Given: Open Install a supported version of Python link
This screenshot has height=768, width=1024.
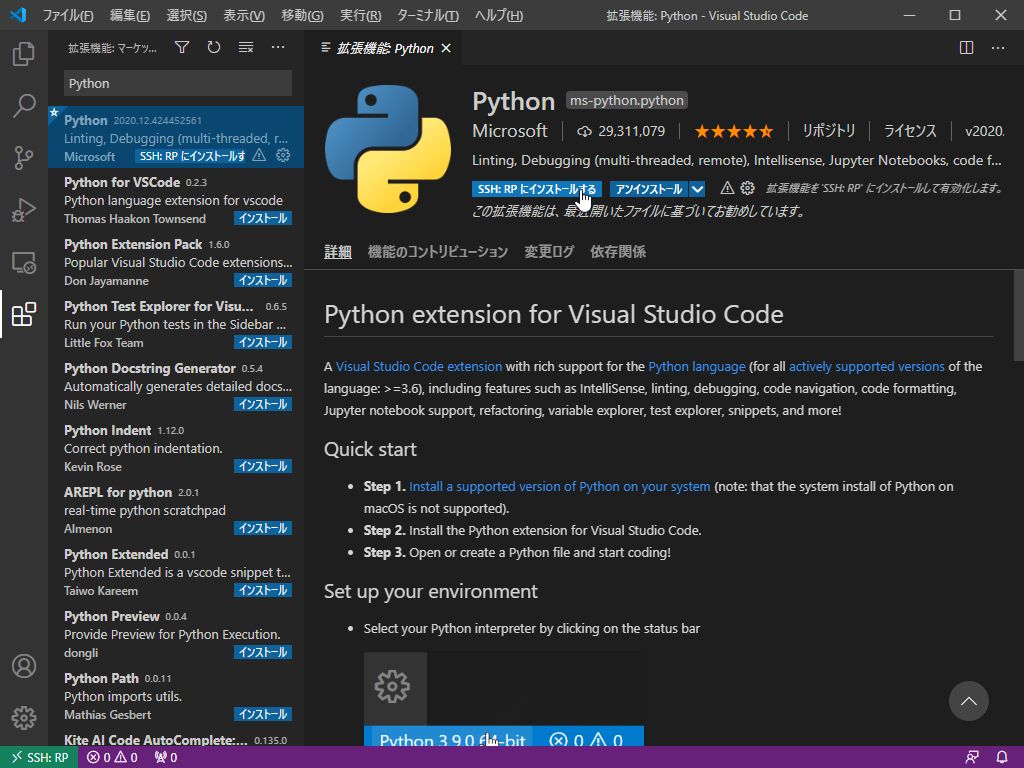Looking at the screenshot, I should point(560,487).
